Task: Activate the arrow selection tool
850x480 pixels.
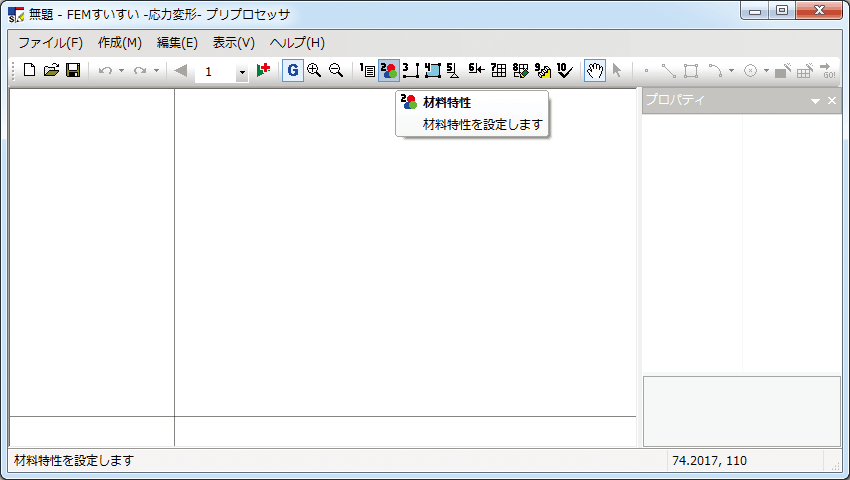Action: click(x=617, y=70)
